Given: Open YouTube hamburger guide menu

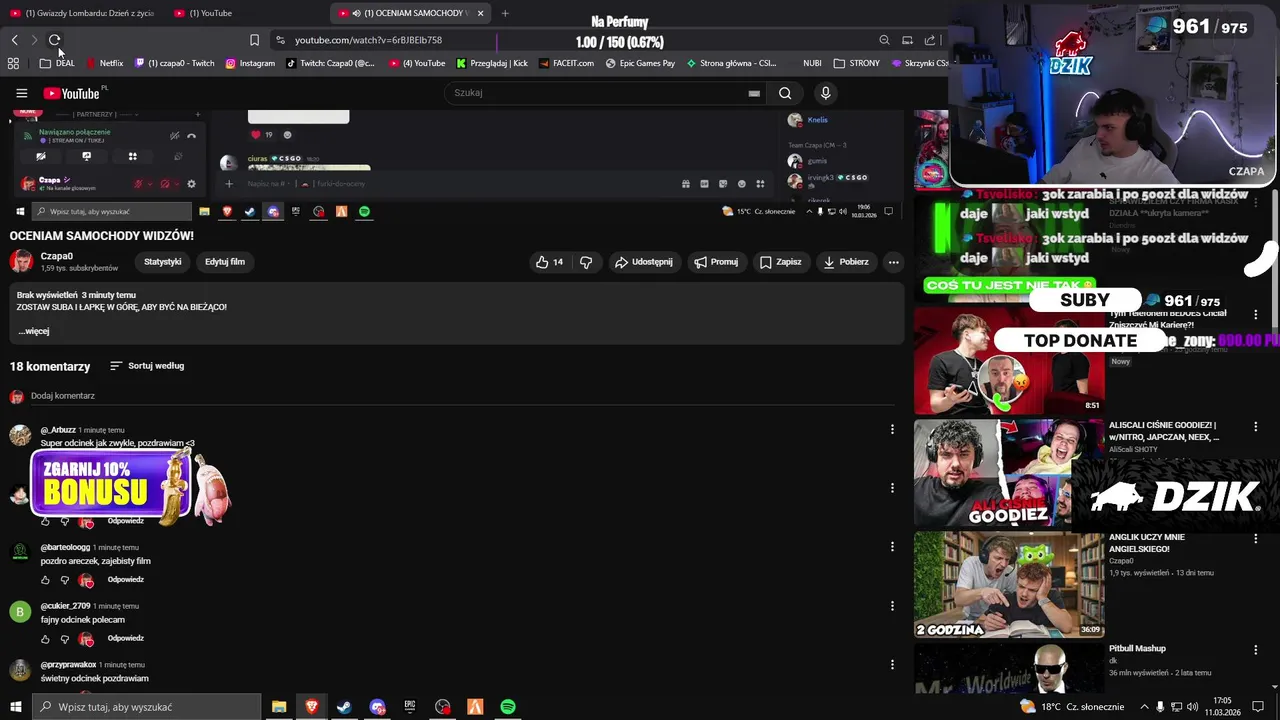Looking at the screenshot, I should pyautogui.click(x=21, y=93).
